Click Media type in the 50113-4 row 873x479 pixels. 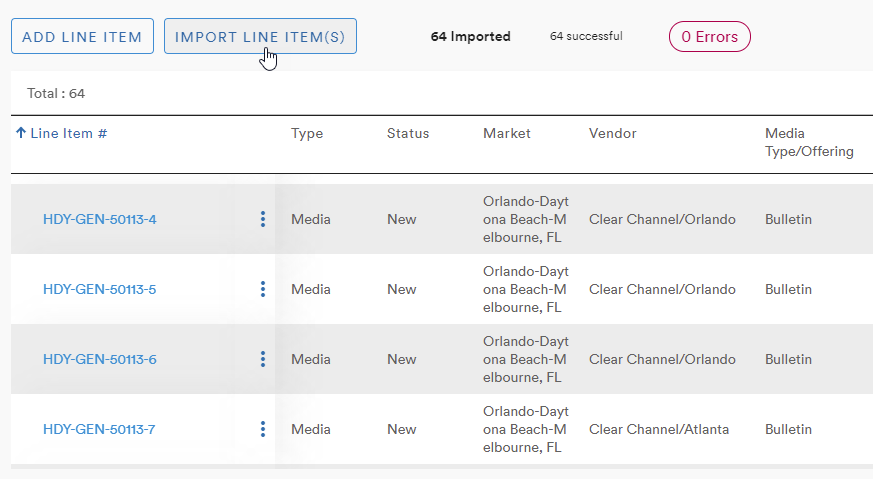[x=311, y=219]
